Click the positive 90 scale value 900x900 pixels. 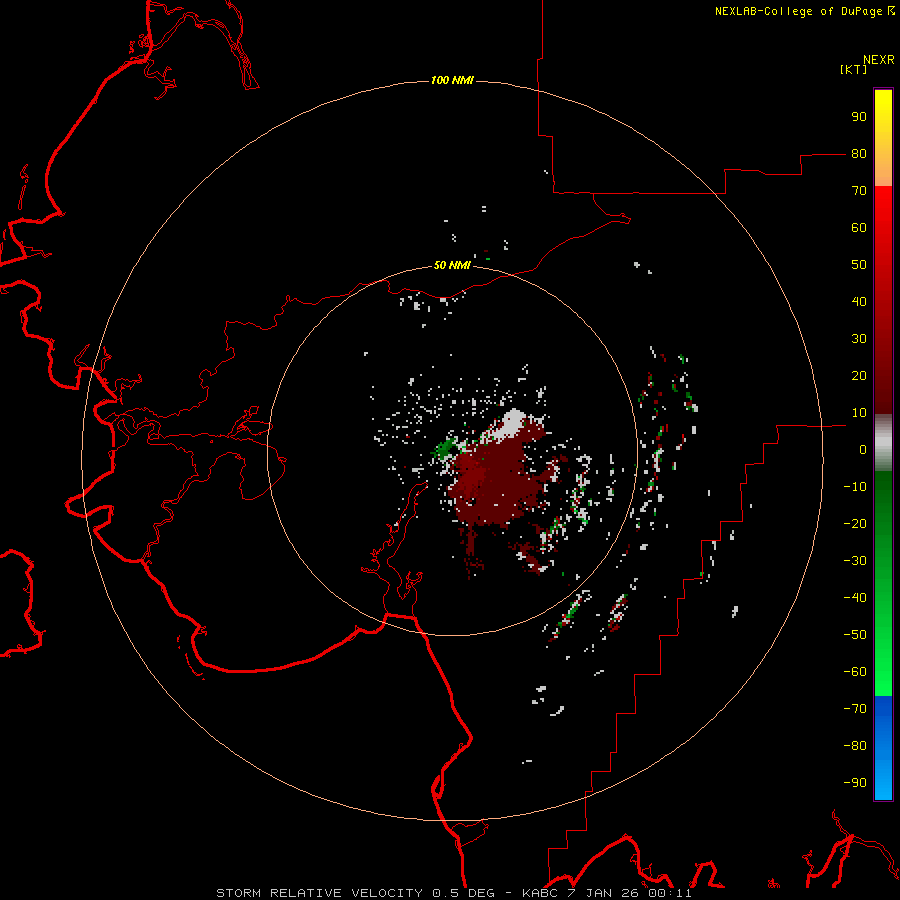pos(859,117)
